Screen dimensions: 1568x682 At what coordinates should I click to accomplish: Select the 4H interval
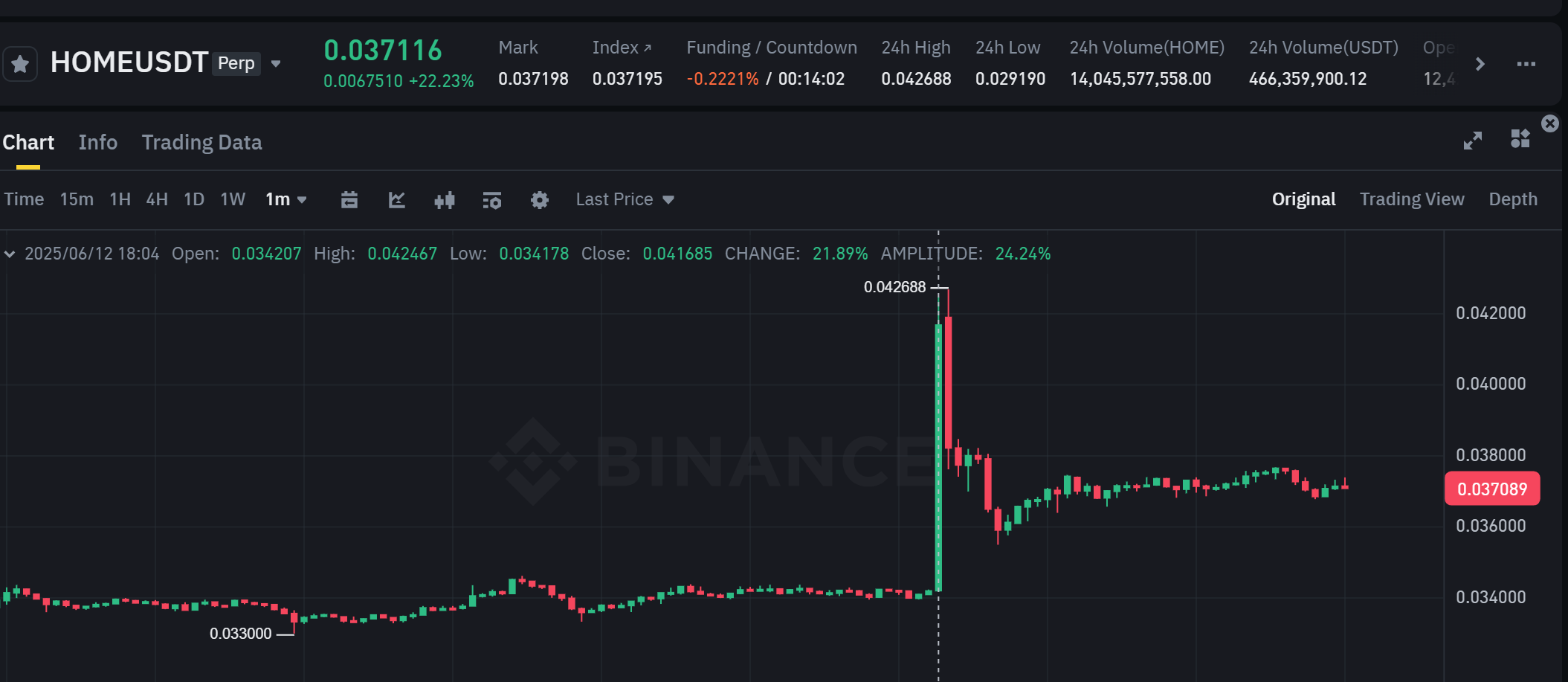click(x=157, y=199)
